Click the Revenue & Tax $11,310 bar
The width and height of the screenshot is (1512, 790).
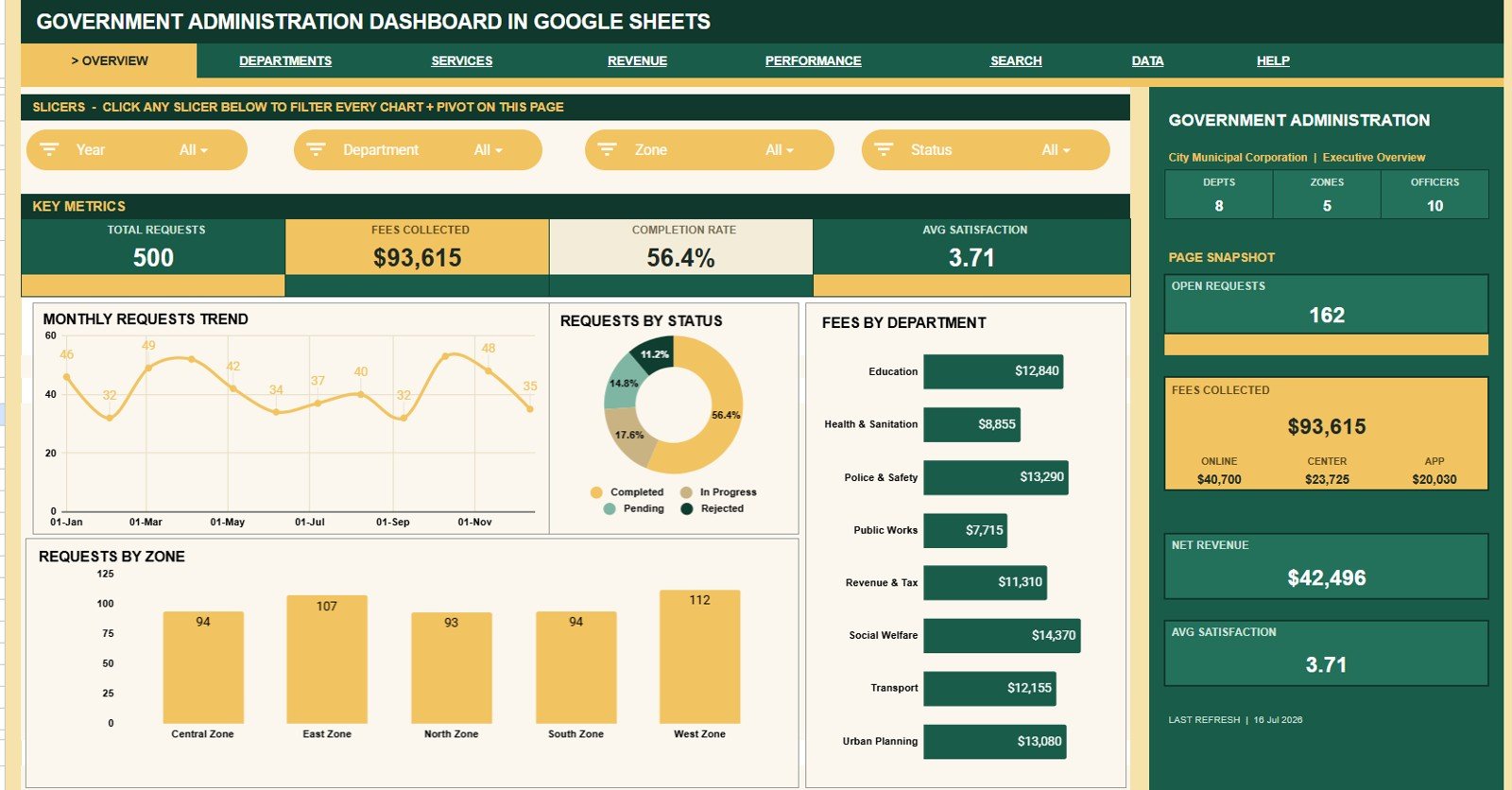[985, 582]
